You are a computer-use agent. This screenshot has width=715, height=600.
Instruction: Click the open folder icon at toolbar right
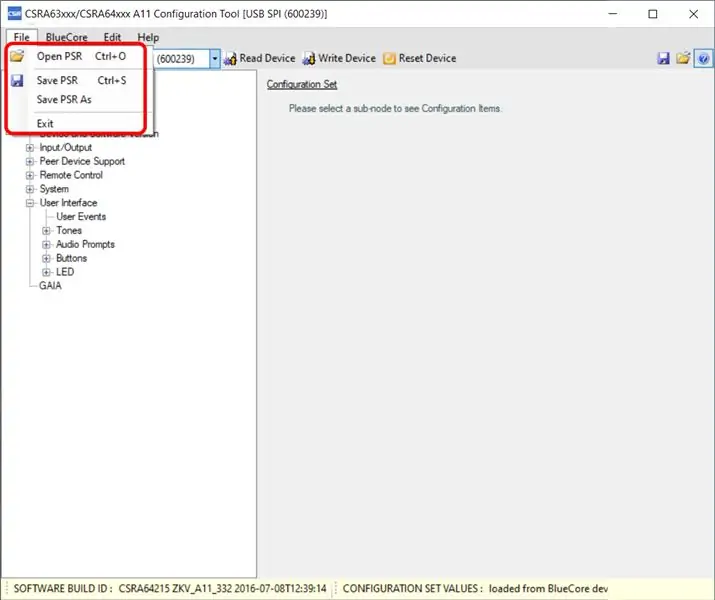683,58
